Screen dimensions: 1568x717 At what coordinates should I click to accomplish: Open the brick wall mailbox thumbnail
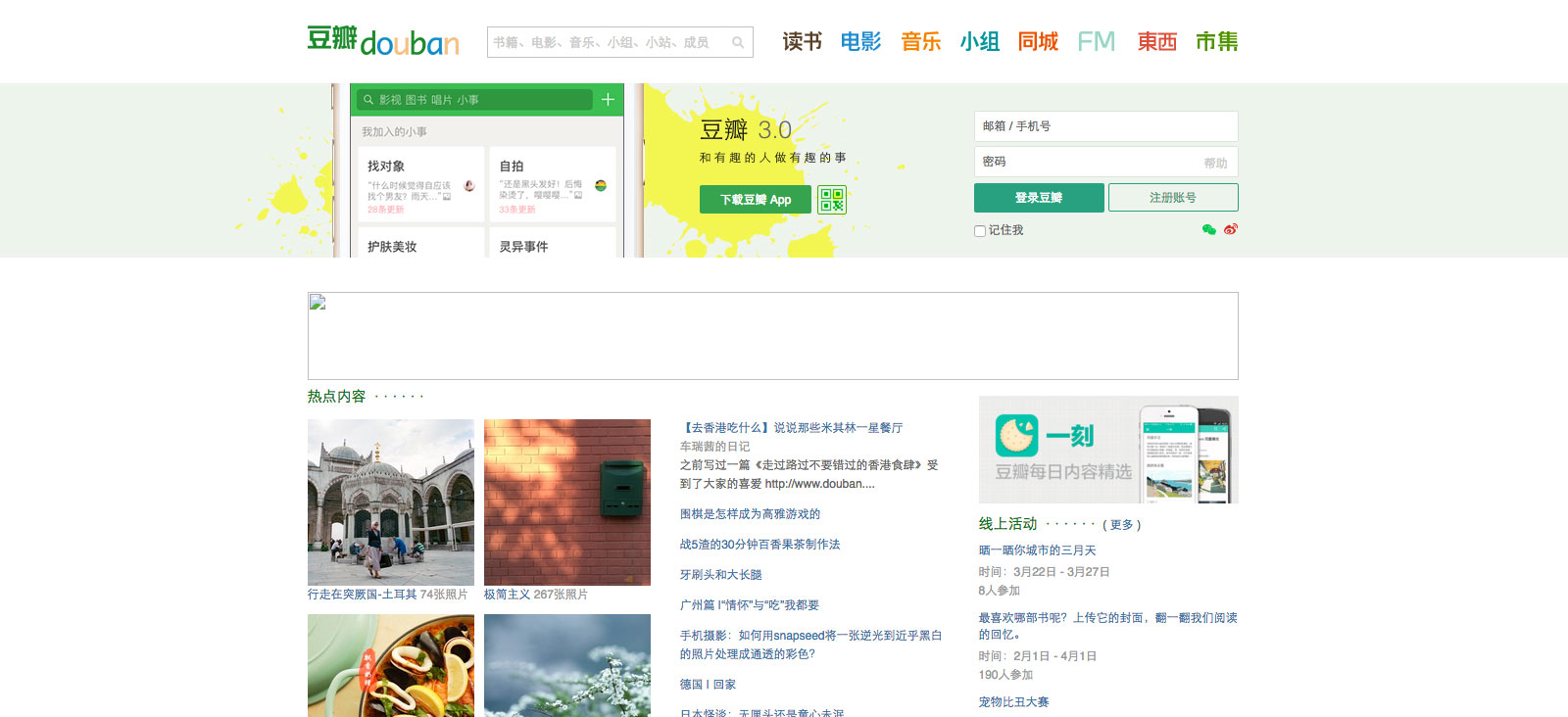coord(567,502)
